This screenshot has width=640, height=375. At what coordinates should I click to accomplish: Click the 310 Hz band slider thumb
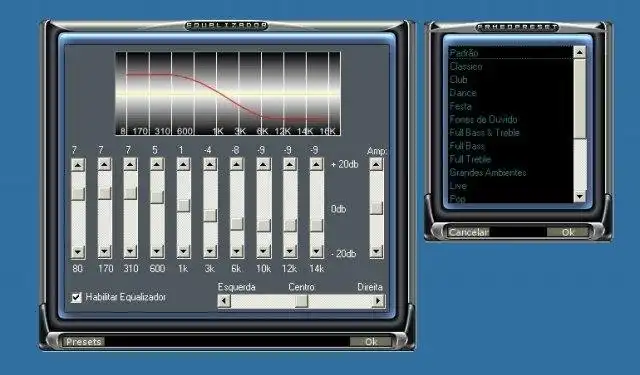pyautogui.click(x=130, y=193)
